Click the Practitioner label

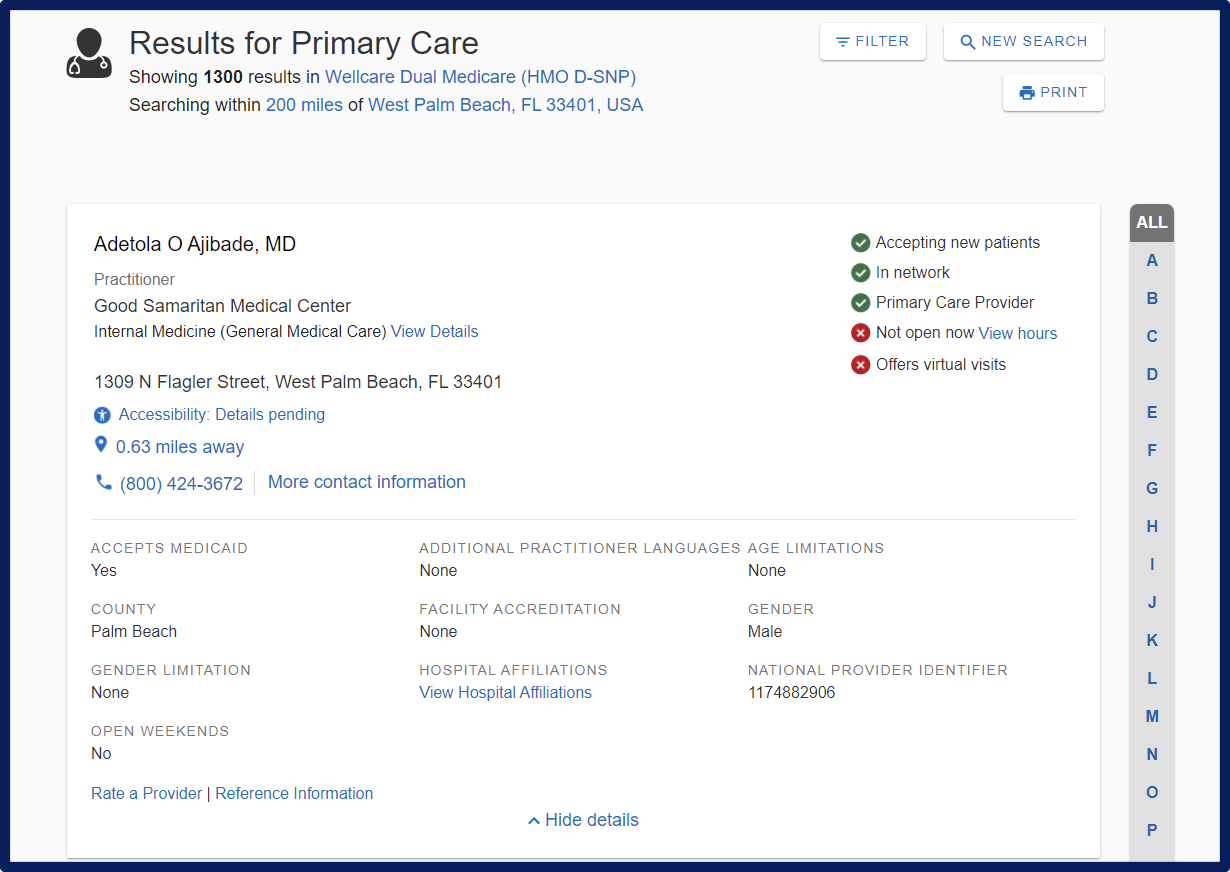click(x=135, y=280)
